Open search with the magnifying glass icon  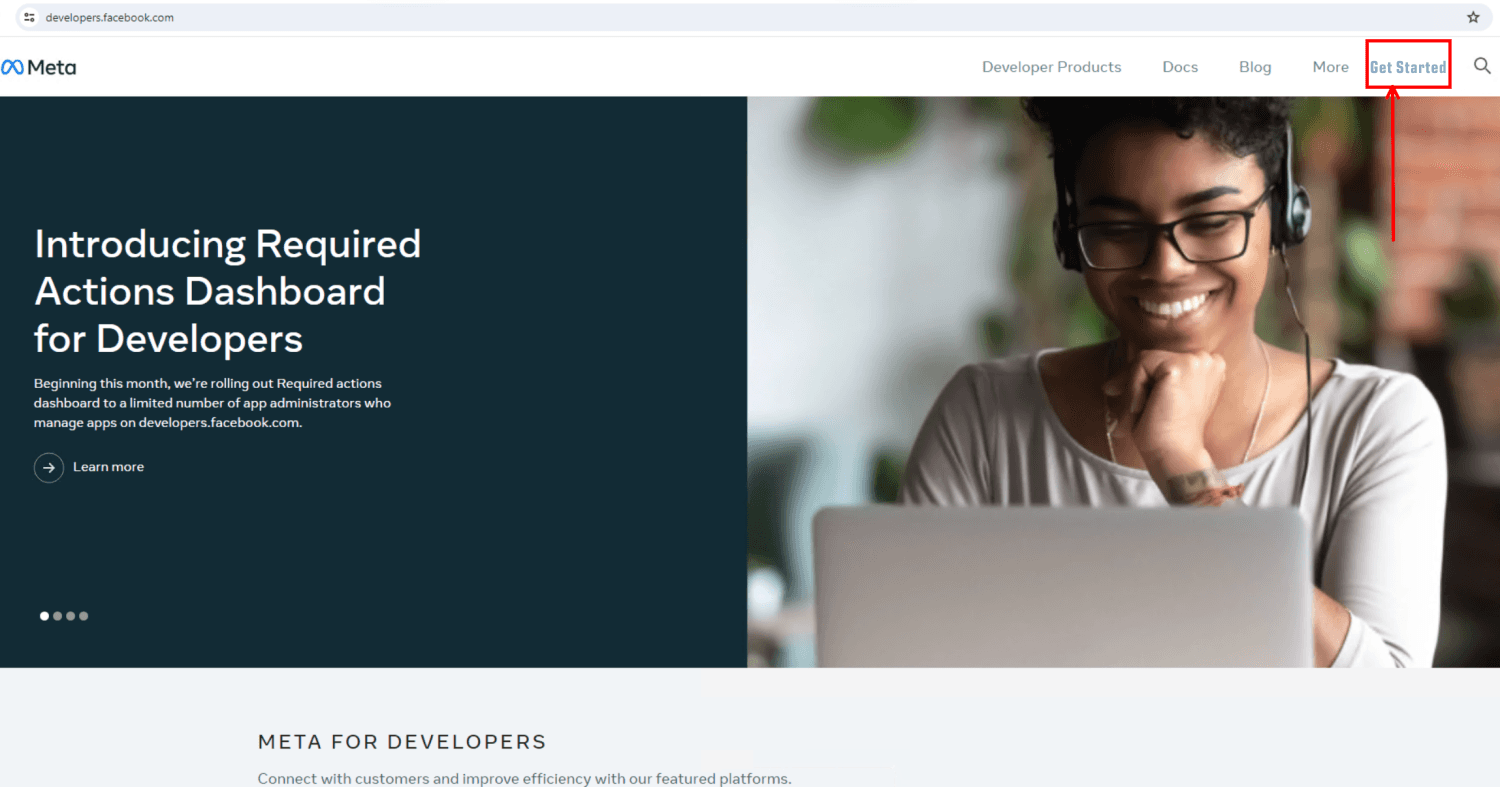click(1482, 66)
